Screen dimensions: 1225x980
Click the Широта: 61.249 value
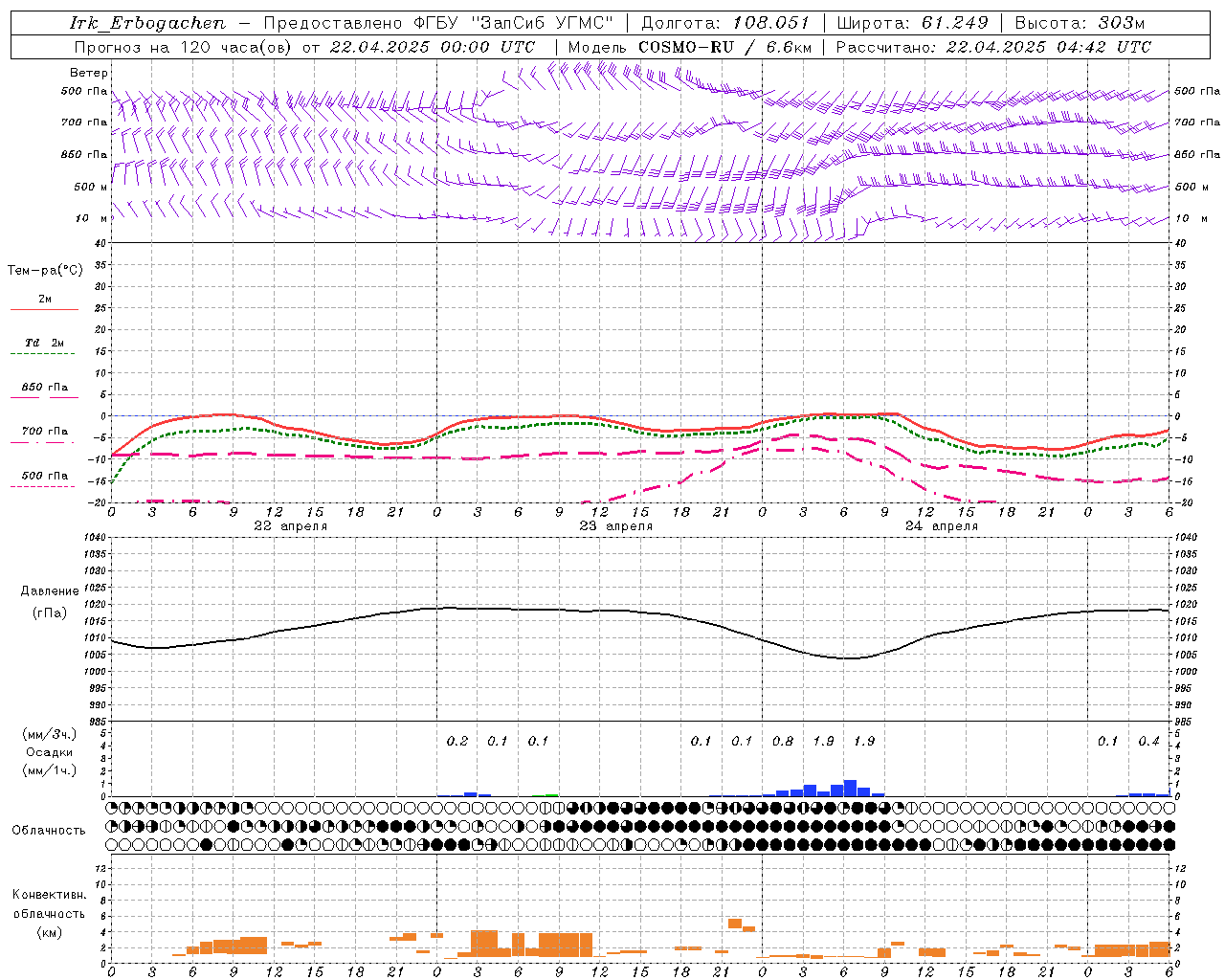tap(913, 23)
